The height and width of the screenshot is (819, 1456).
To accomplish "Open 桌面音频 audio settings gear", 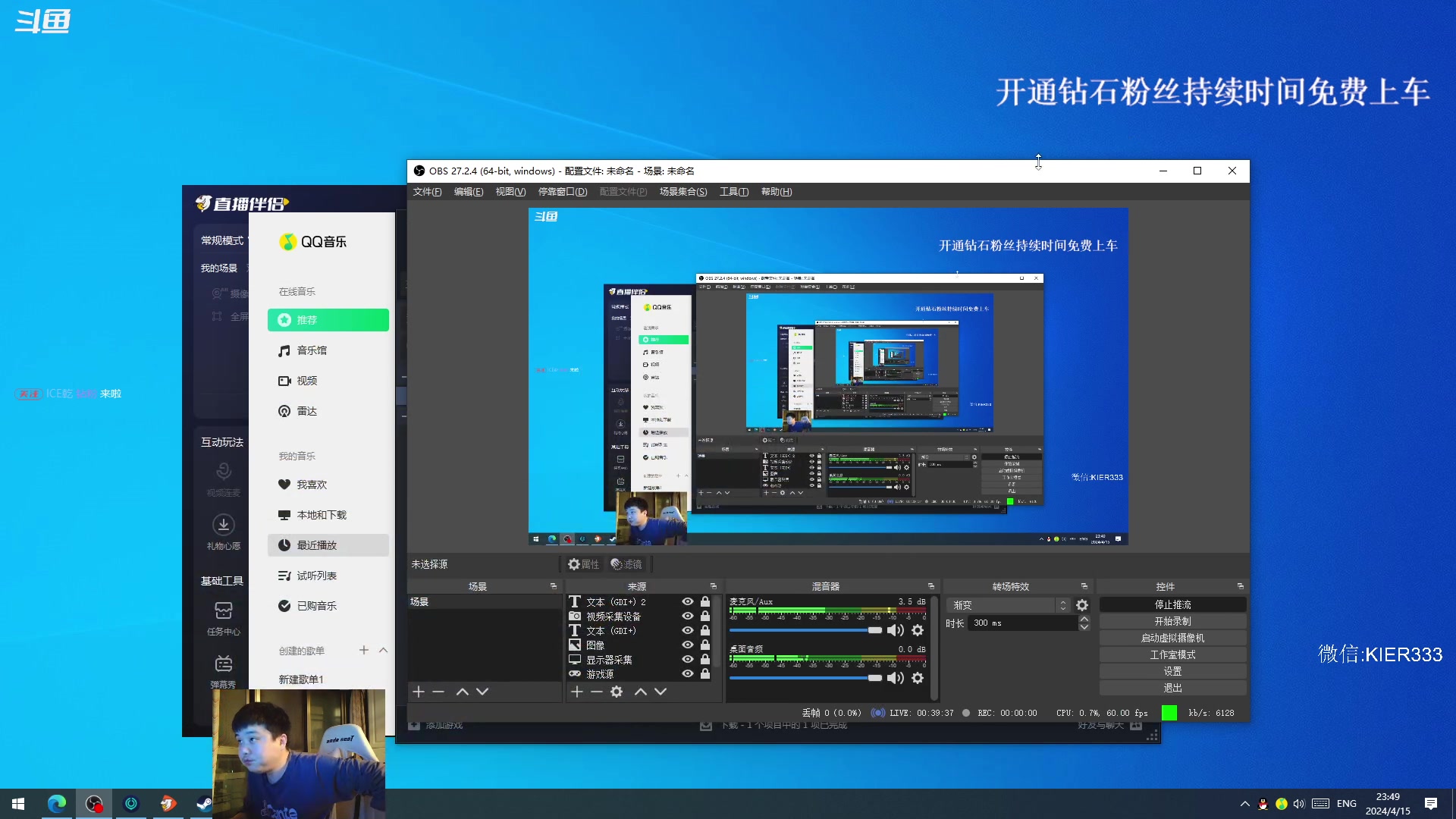I will [918, 678].
